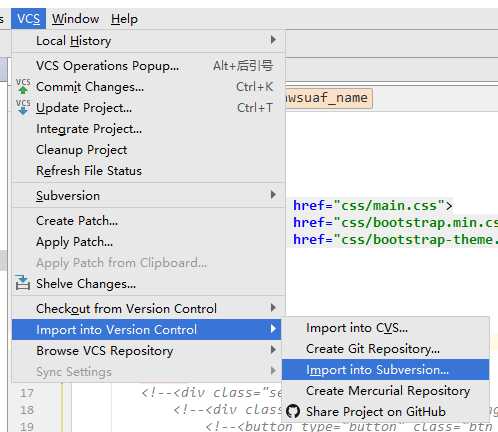Expand the Local History submenu arrow
Viewport: 498px width, 432px height.
273,40
